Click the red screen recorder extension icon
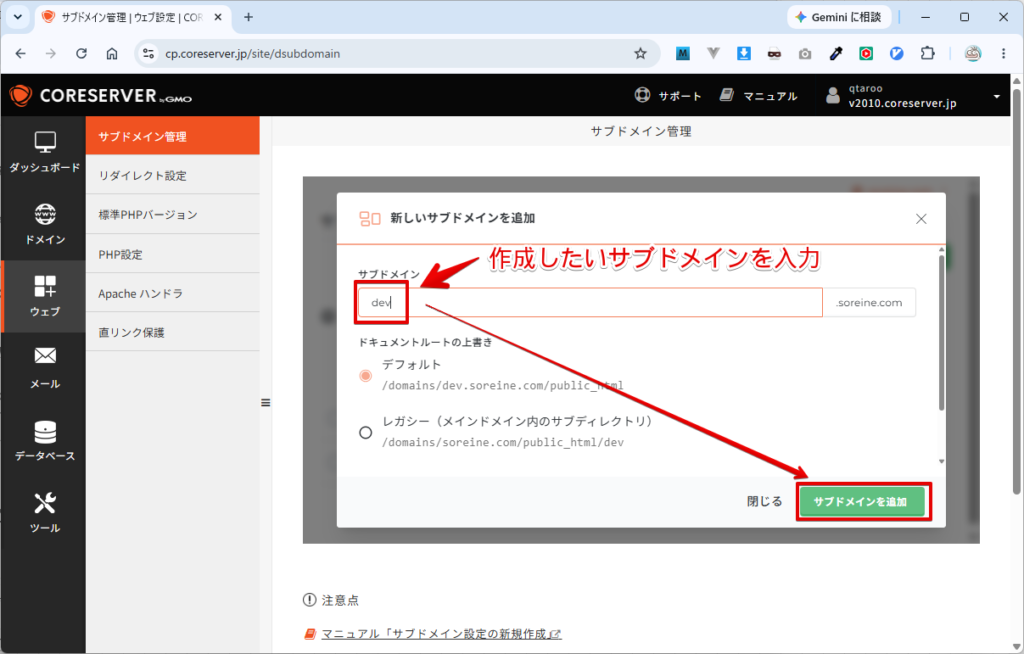Image resolution: width=1024 pixels, height=654 pixels. [866, 54]
